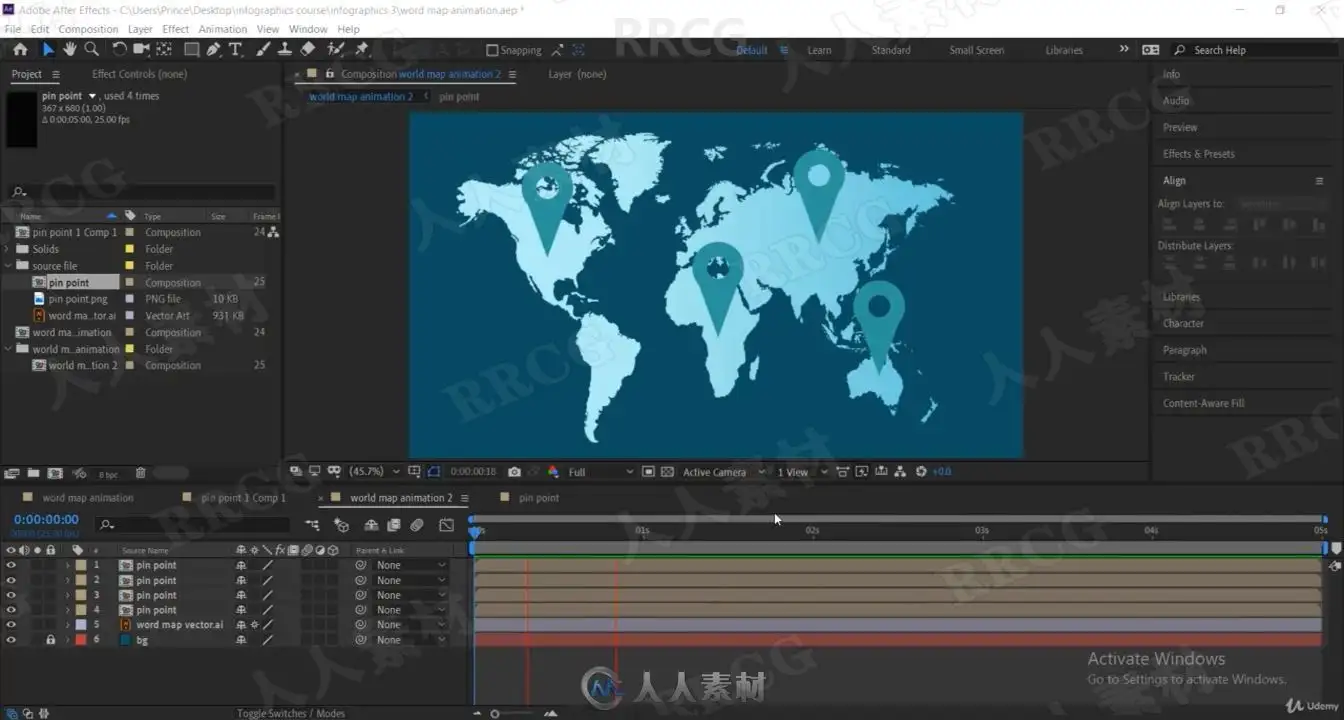The height and width of the screenshot is (720, 1344).
Task: Select the Roto Brush tool
Action: [x=336, y=49]
